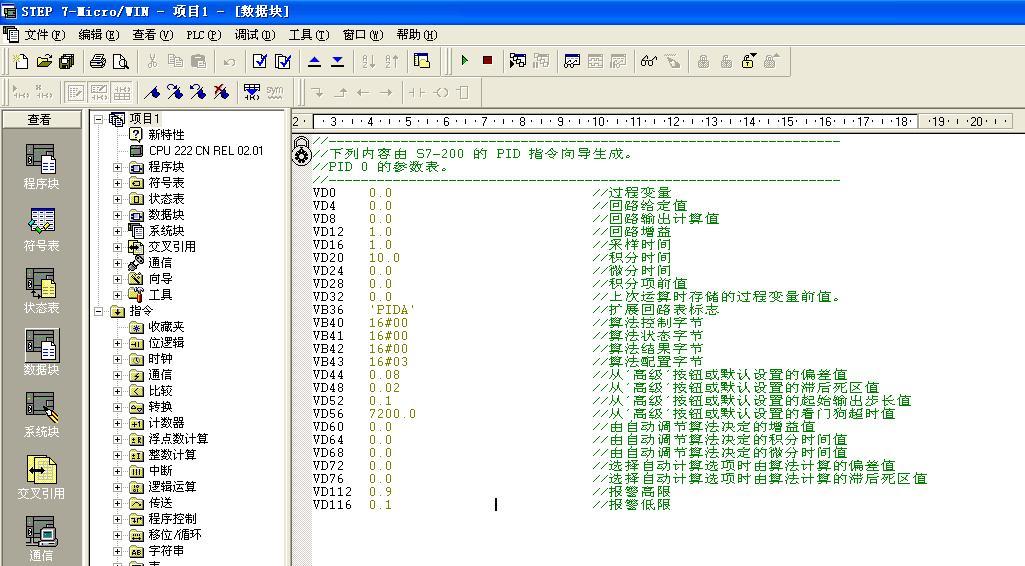Select 系统块 in project tree

[x=166, y=231]
